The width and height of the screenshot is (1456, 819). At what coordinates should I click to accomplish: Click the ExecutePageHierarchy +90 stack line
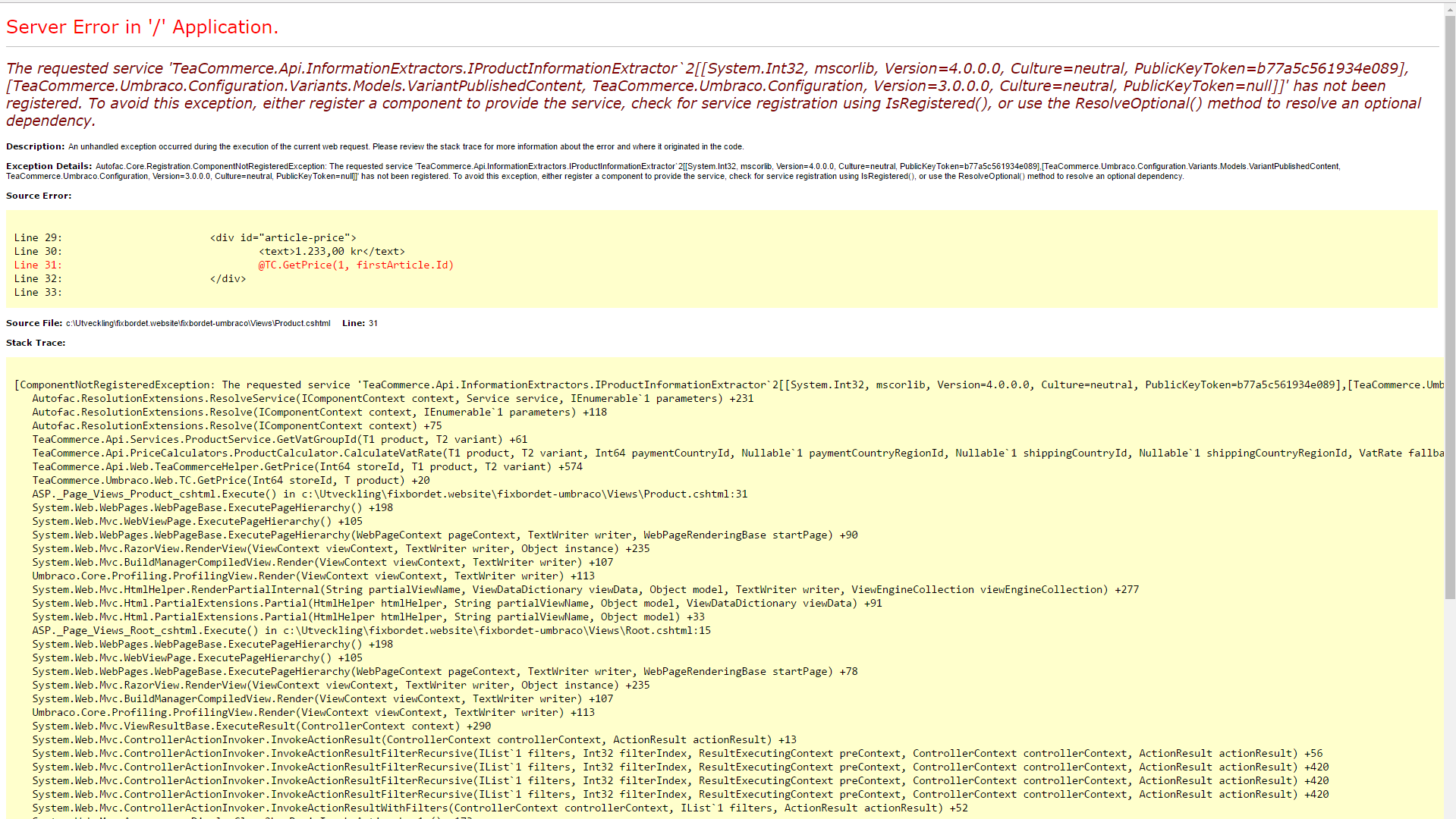[445, 535]
